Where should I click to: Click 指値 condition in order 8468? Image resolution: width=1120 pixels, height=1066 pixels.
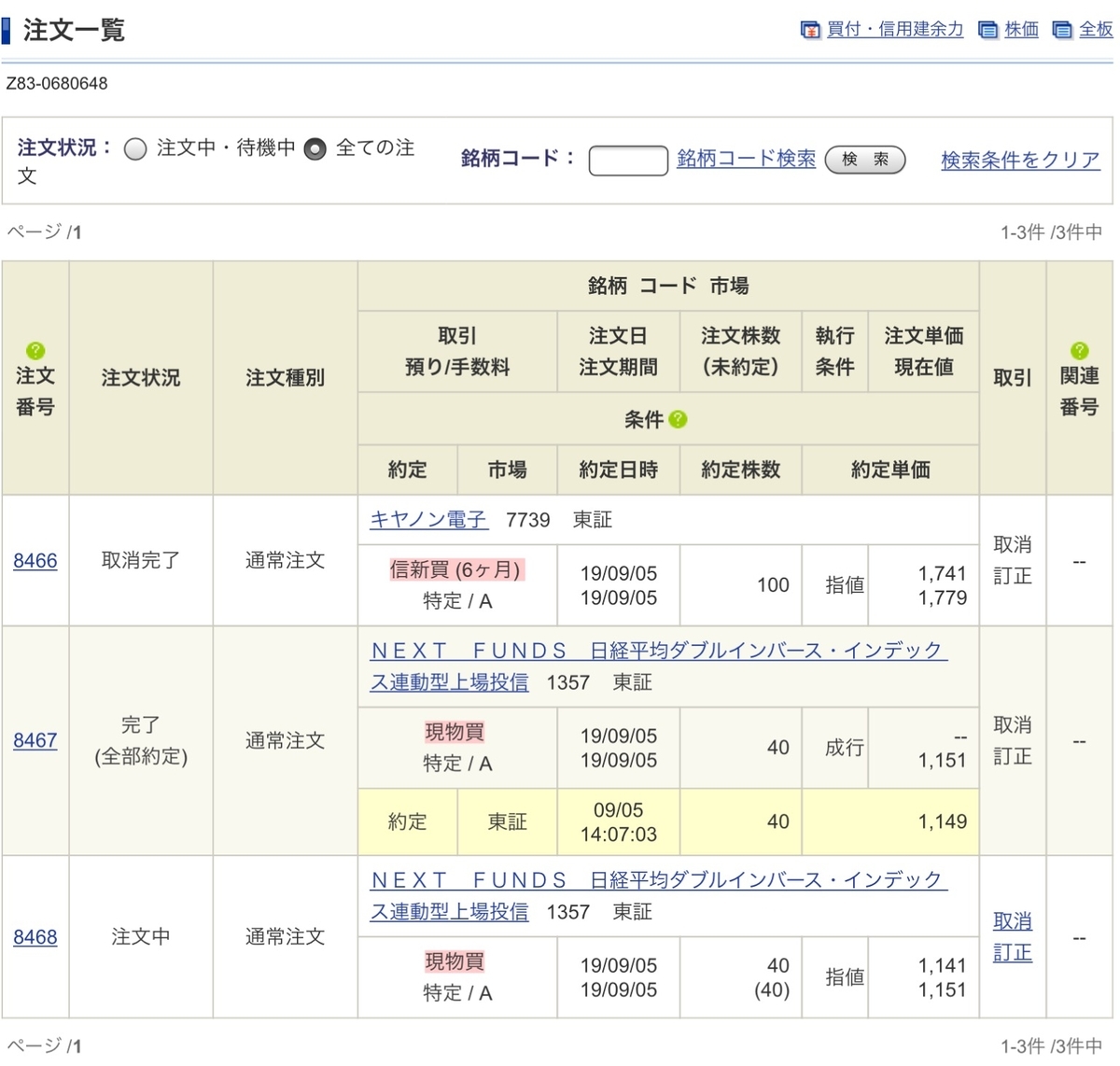click(845, 977)
